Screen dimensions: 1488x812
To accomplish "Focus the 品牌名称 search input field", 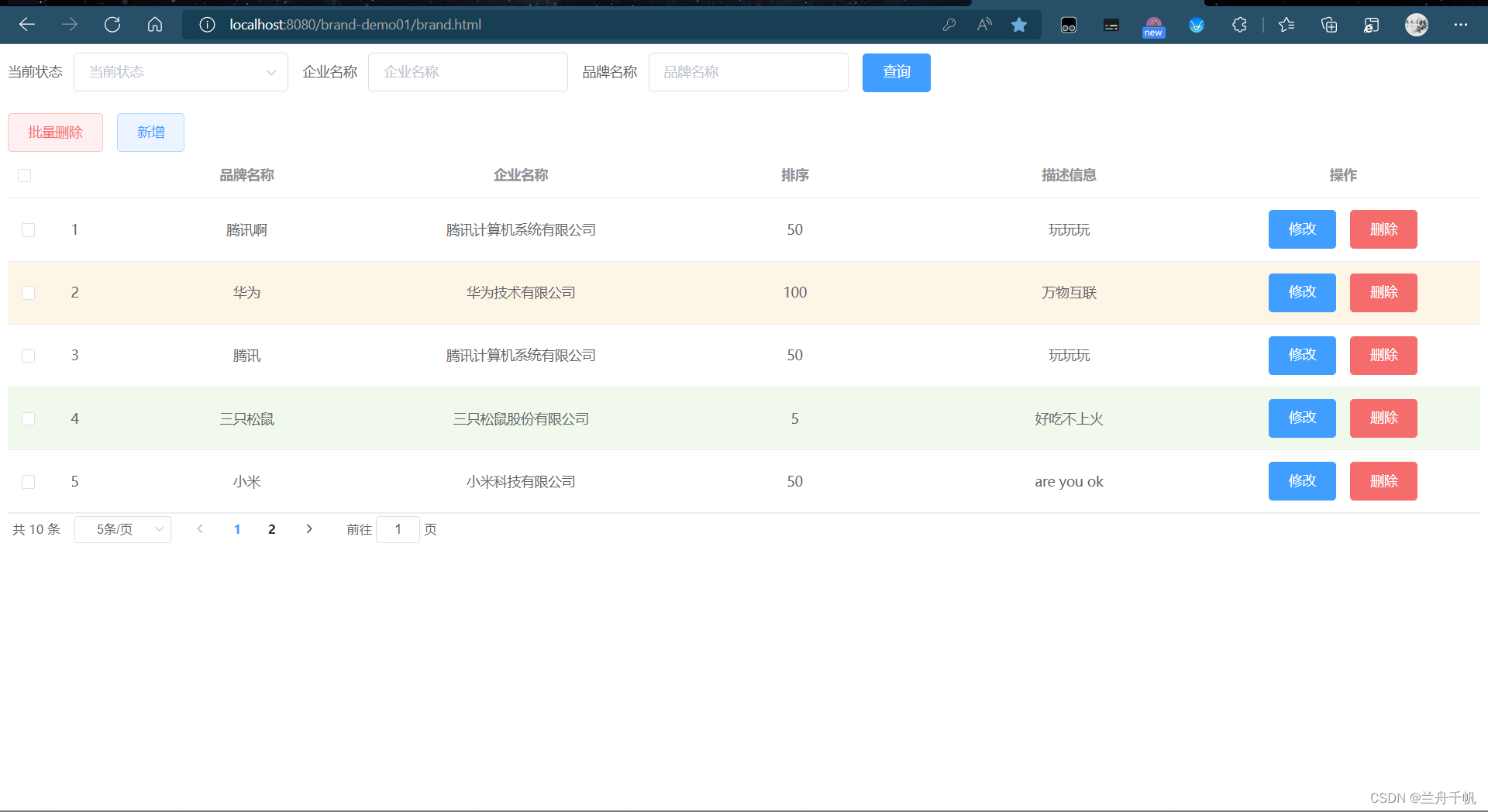I will (749, 72).
